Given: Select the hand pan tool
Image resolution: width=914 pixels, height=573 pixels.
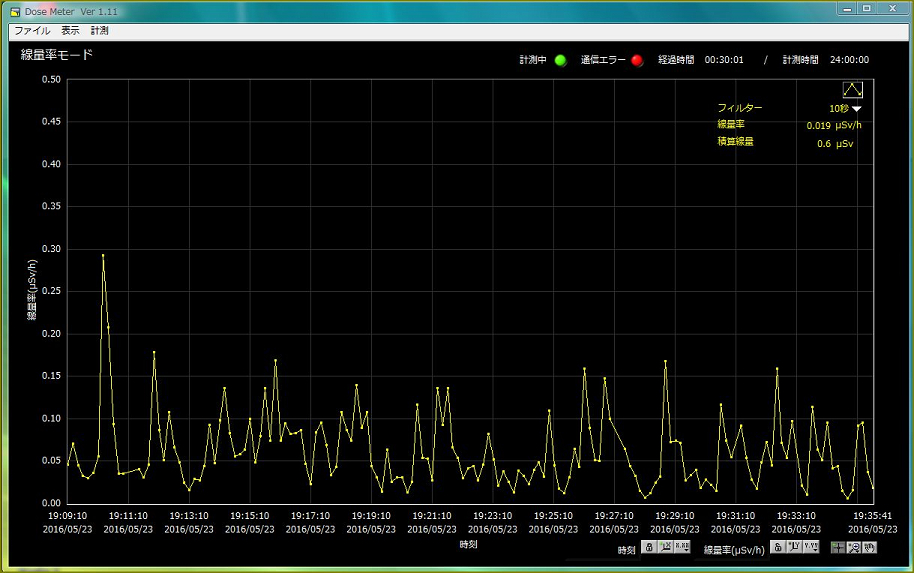Looking at the screenshot, I should pyautogui.click(x=870, y=548).
